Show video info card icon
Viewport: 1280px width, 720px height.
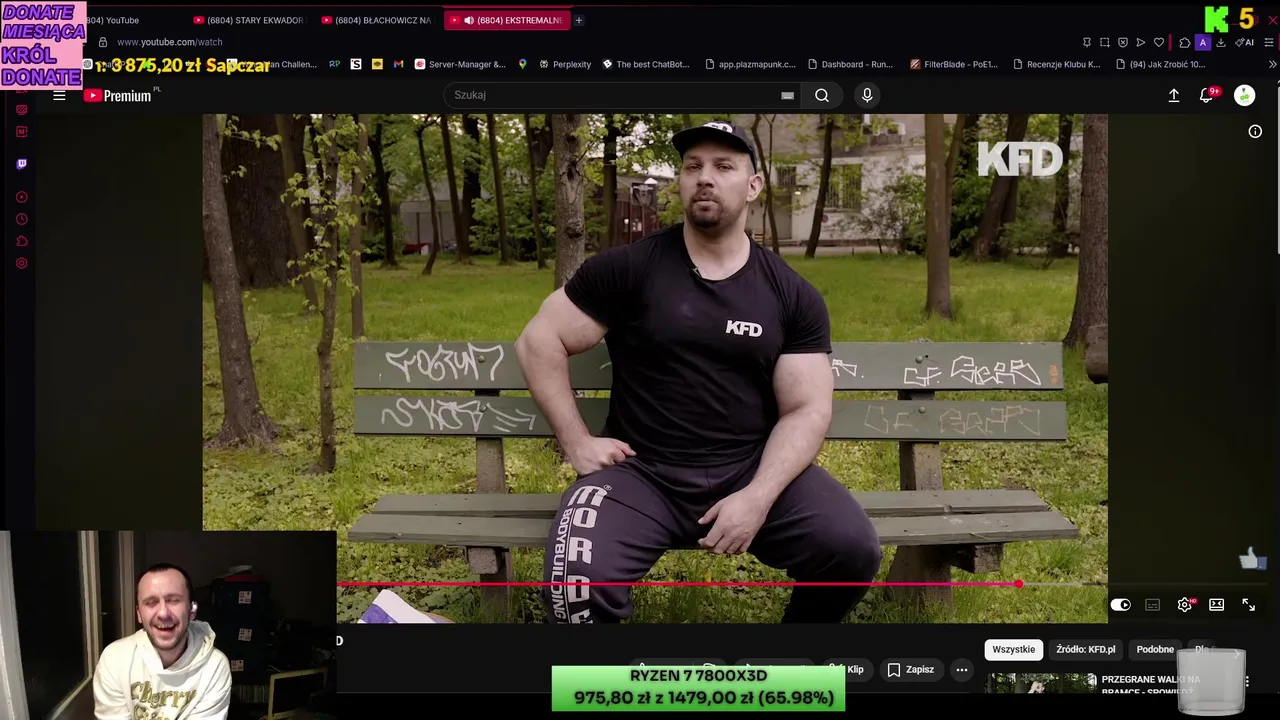(1255, 131)
